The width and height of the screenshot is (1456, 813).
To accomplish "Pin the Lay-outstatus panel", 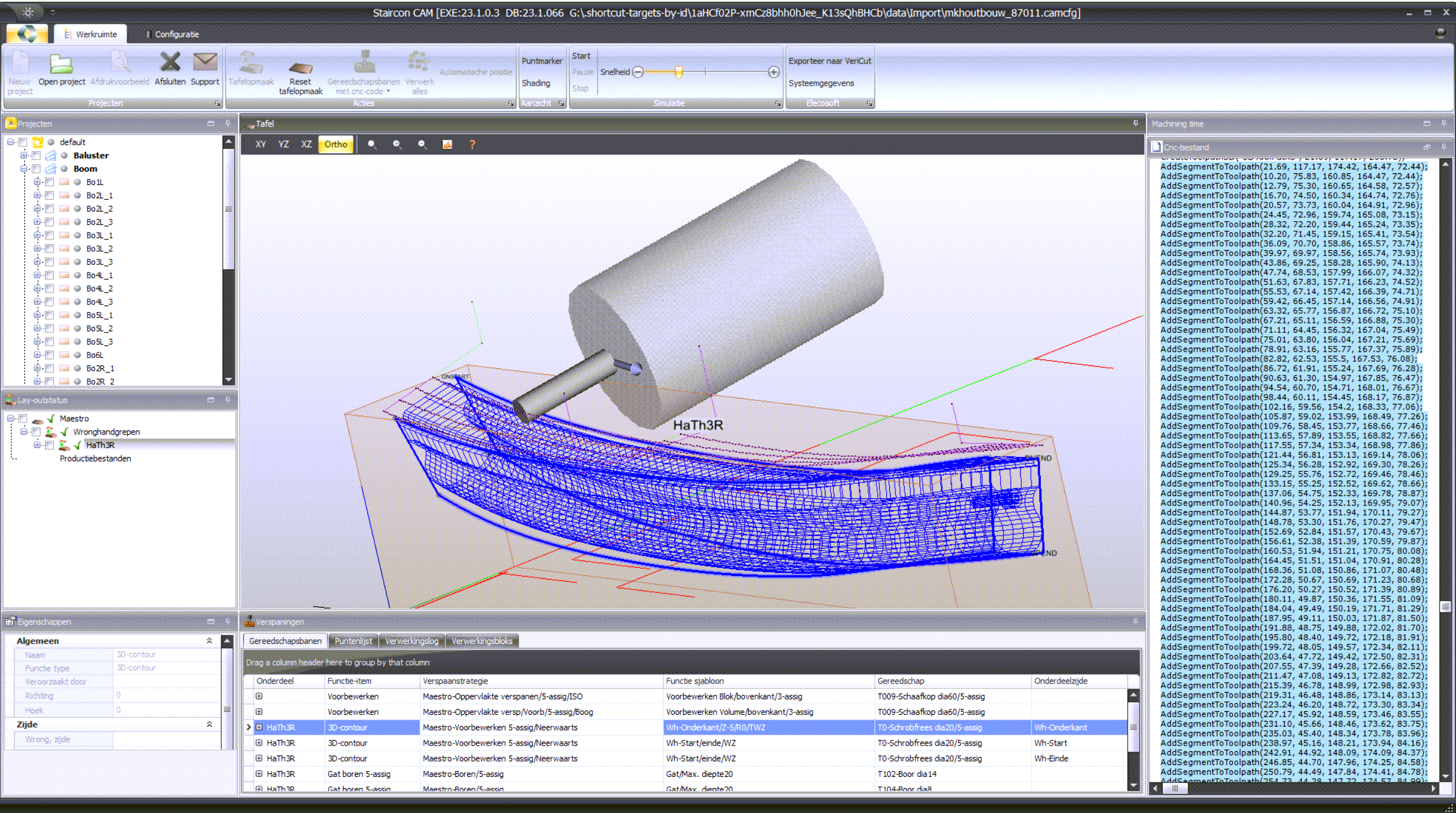I will [228, 400].
